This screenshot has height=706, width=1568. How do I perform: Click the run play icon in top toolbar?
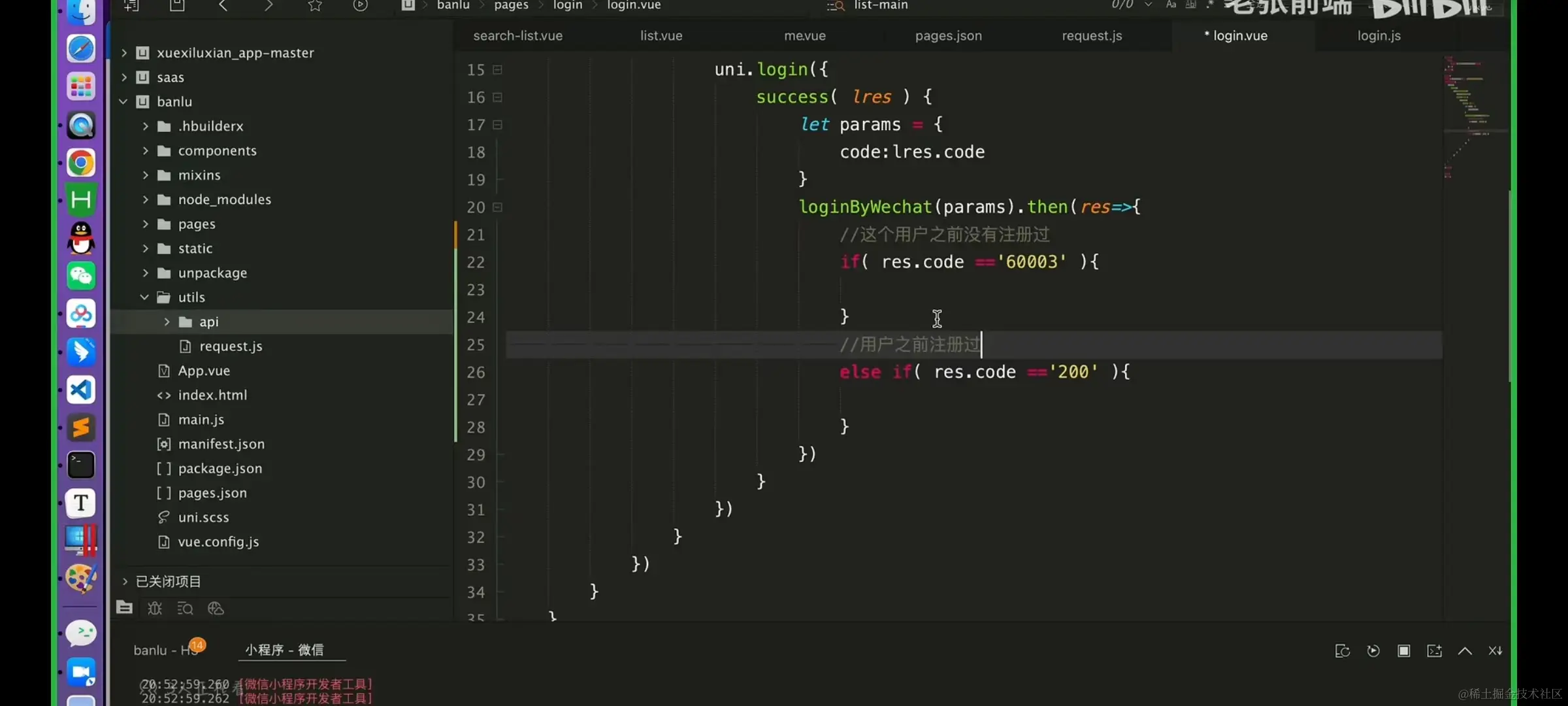click(x=360, y=6)
